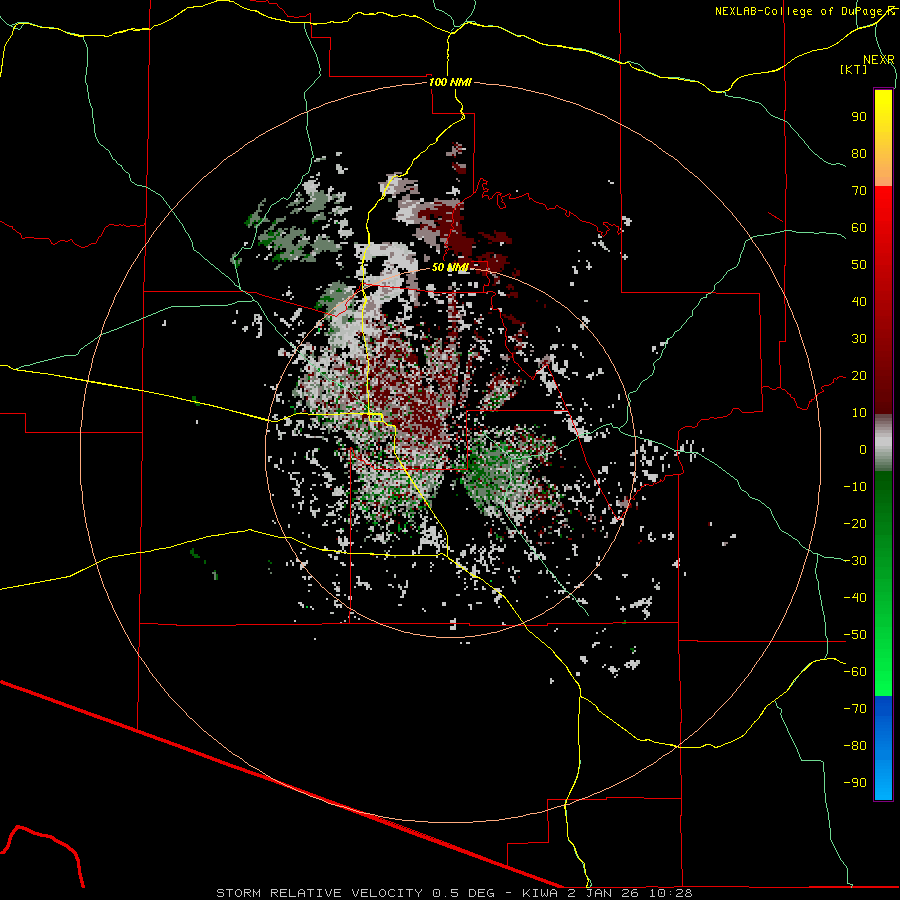The image size is (900, 900).
Task: Select the -50 knot scale label
Action: 855,635
